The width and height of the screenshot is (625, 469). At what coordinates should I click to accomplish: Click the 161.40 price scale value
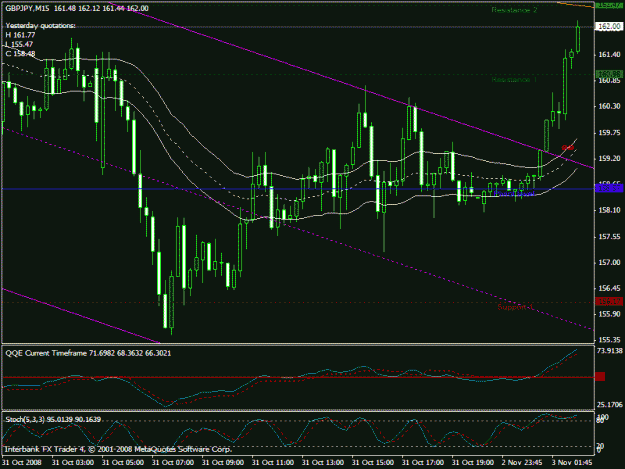(x=610, y=55)
